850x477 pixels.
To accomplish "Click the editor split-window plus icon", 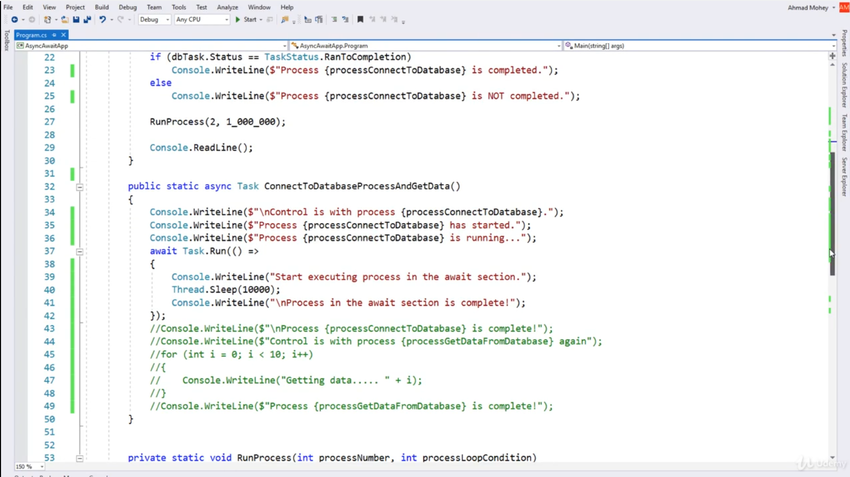I will [x=833, y=56].
